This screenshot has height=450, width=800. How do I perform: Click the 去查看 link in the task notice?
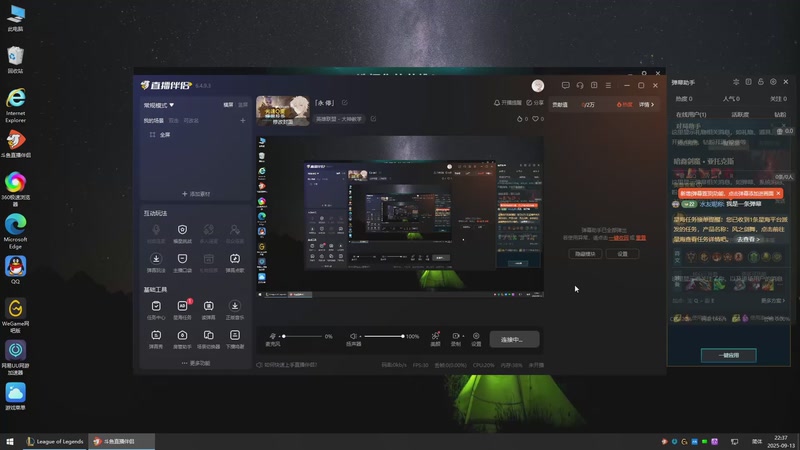pos(748,239)
